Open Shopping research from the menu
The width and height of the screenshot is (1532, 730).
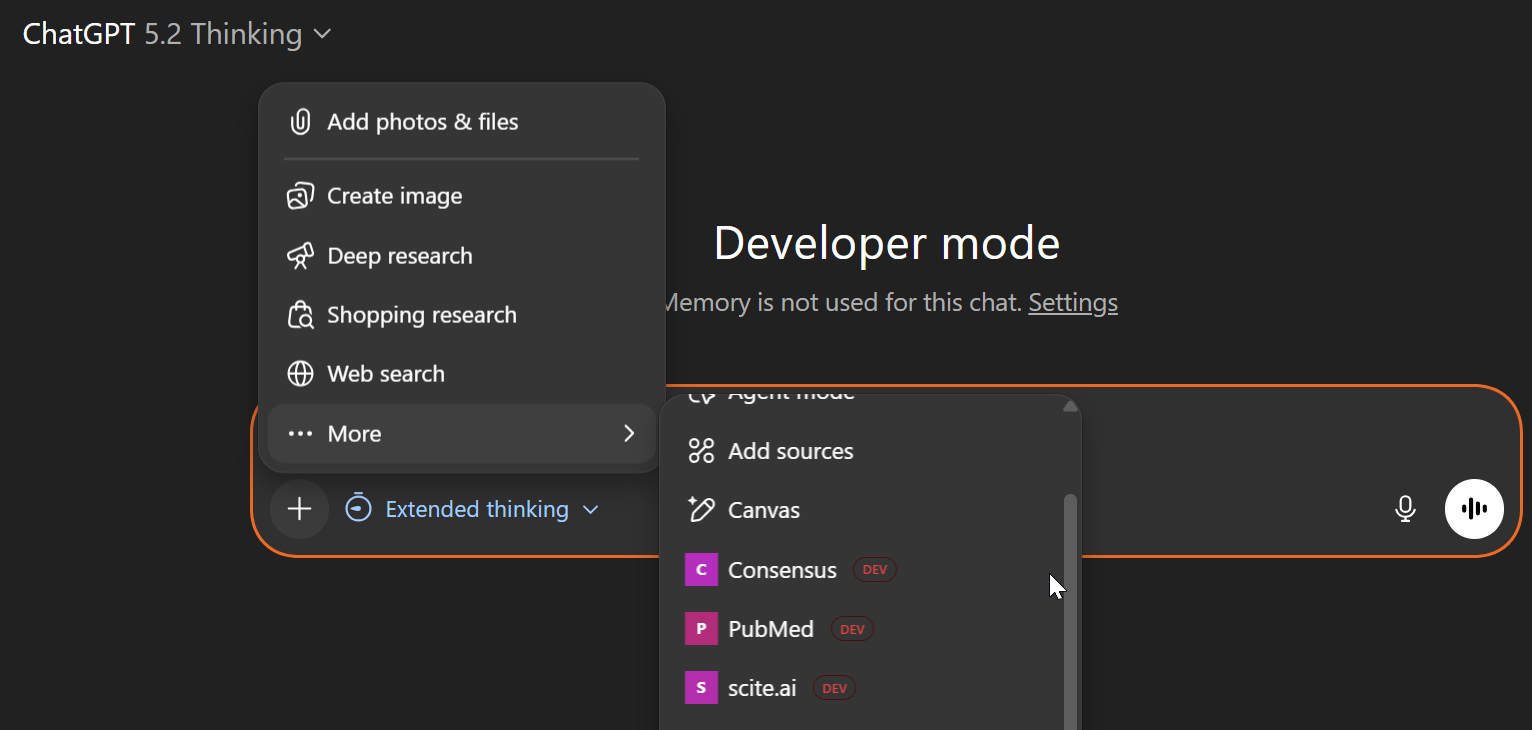click(421, 315)
